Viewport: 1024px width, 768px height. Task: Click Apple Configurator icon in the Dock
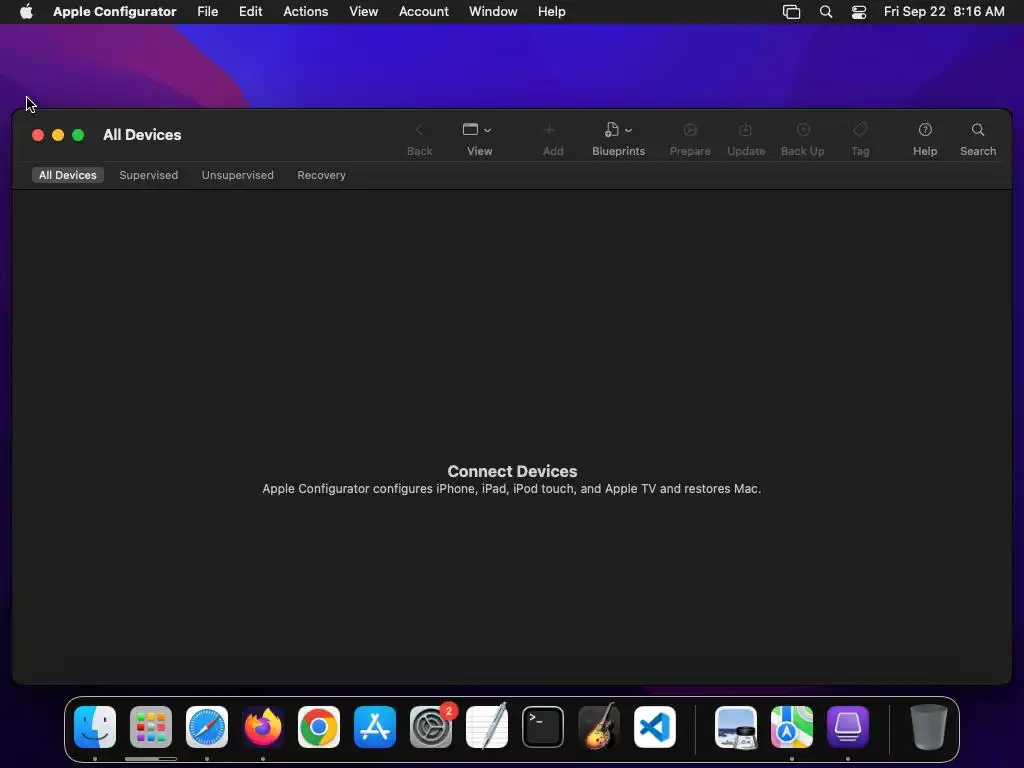(848, 726)
